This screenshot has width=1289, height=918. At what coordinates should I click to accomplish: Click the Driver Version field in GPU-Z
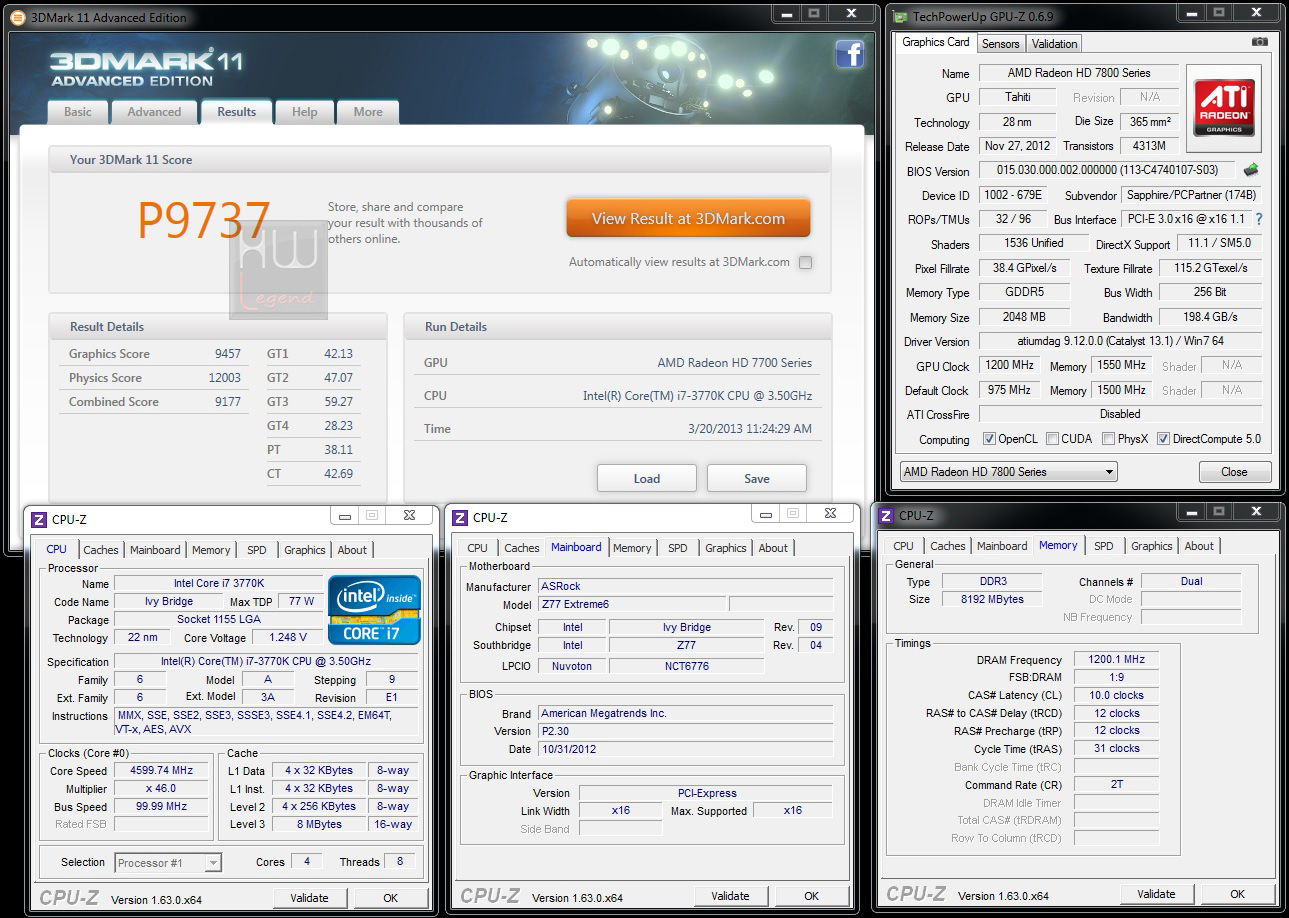[1119, 341]
